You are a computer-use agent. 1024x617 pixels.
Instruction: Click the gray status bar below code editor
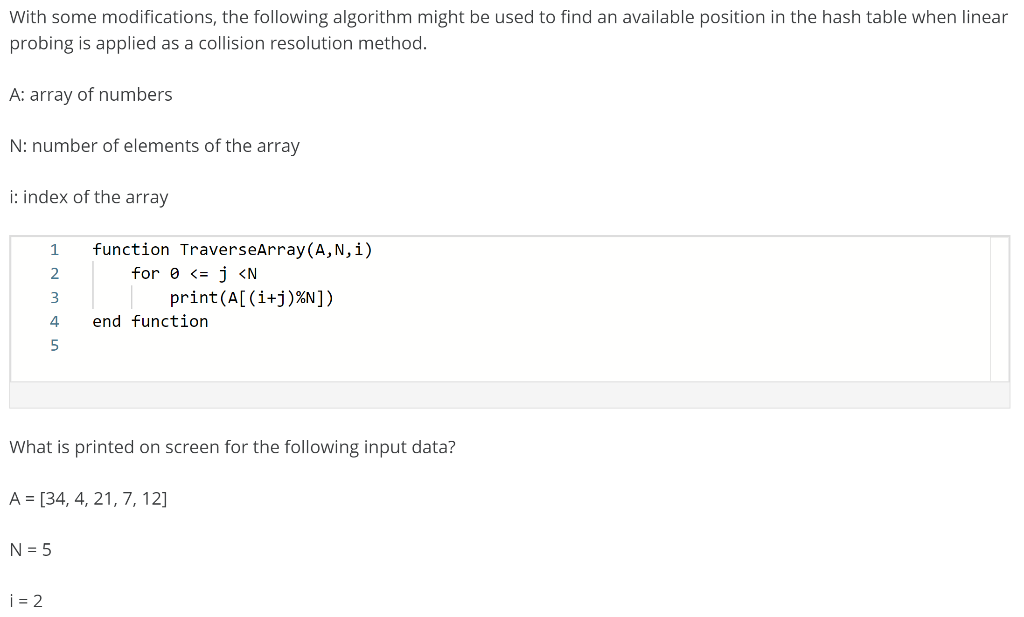coord(509,395)
